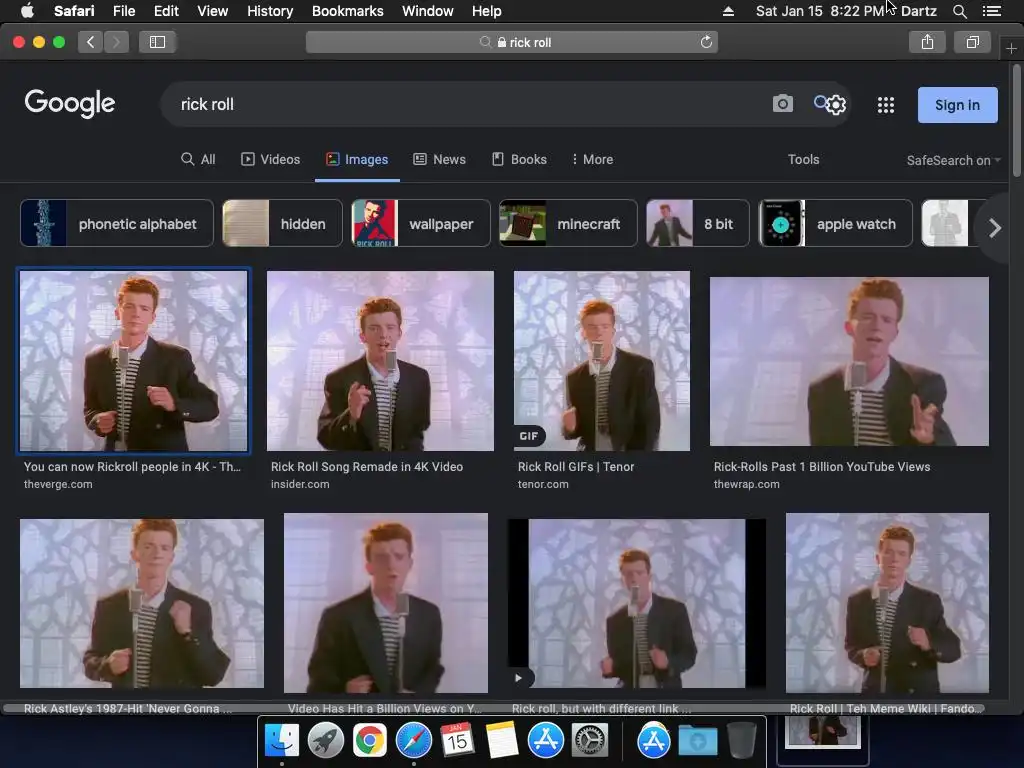Screen dimensions: 1024x768
Task: Click the eject icon in the menu bar
Action: [728, 11]
